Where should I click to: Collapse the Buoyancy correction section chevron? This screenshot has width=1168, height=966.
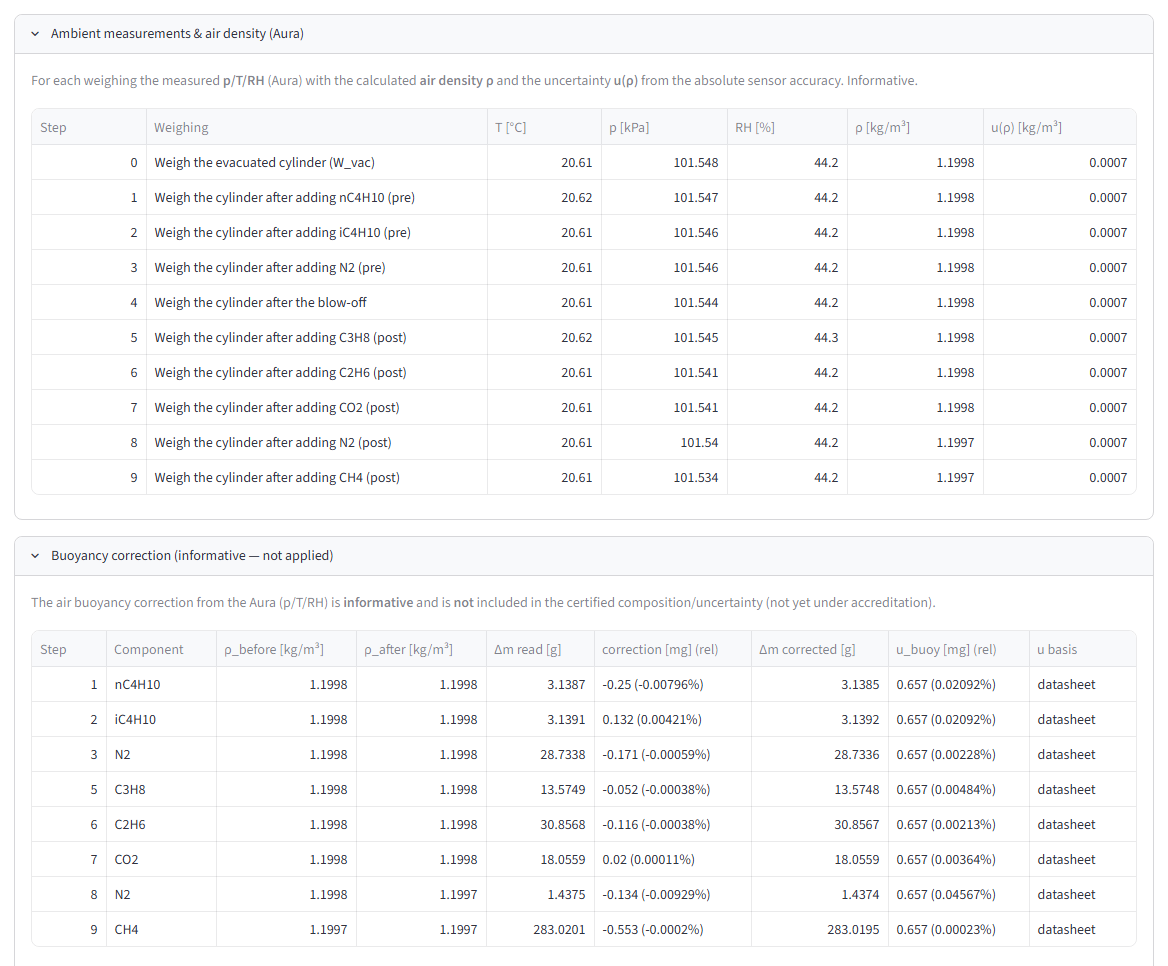[x=35, y=556]
